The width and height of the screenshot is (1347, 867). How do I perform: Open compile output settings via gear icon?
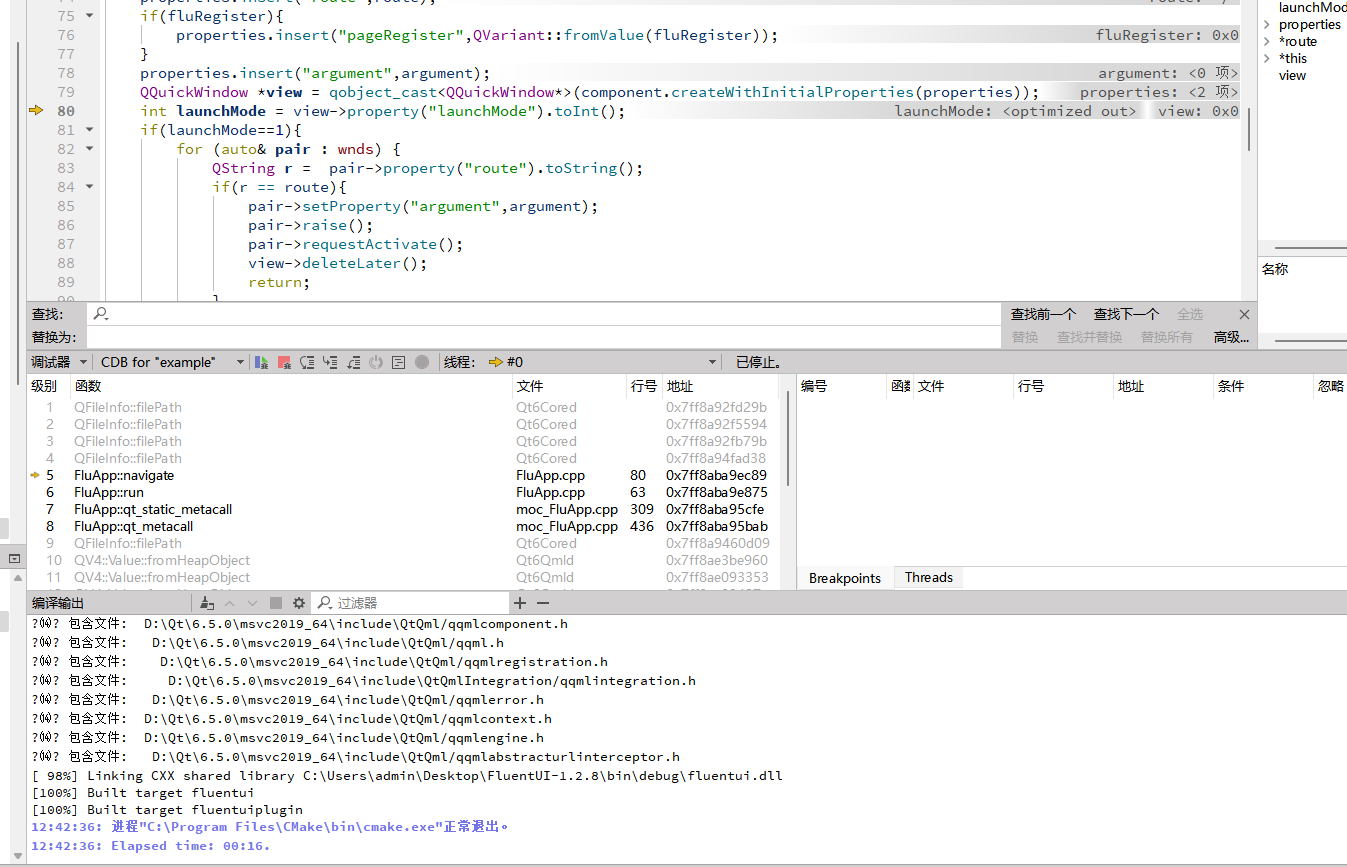pyautogui.click(x=297, y=603)
